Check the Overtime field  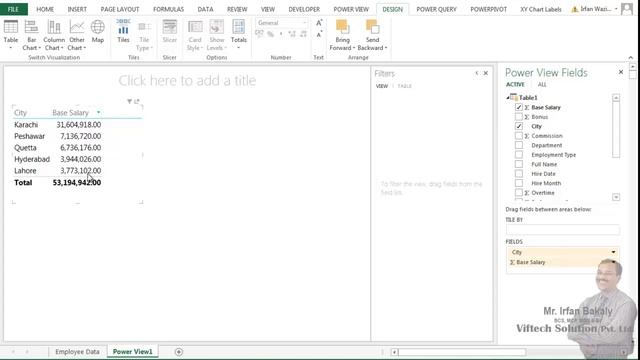click(519, 192)
